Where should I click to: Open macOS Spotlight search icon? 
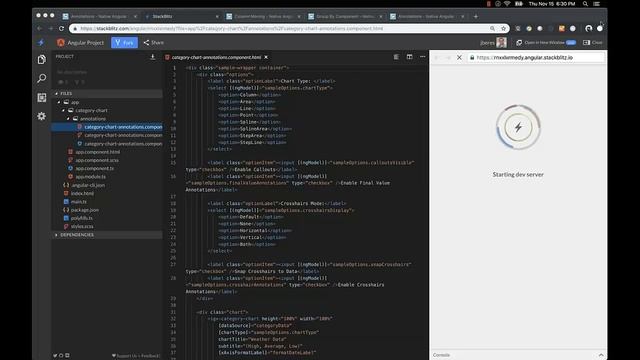coord(585,4)
